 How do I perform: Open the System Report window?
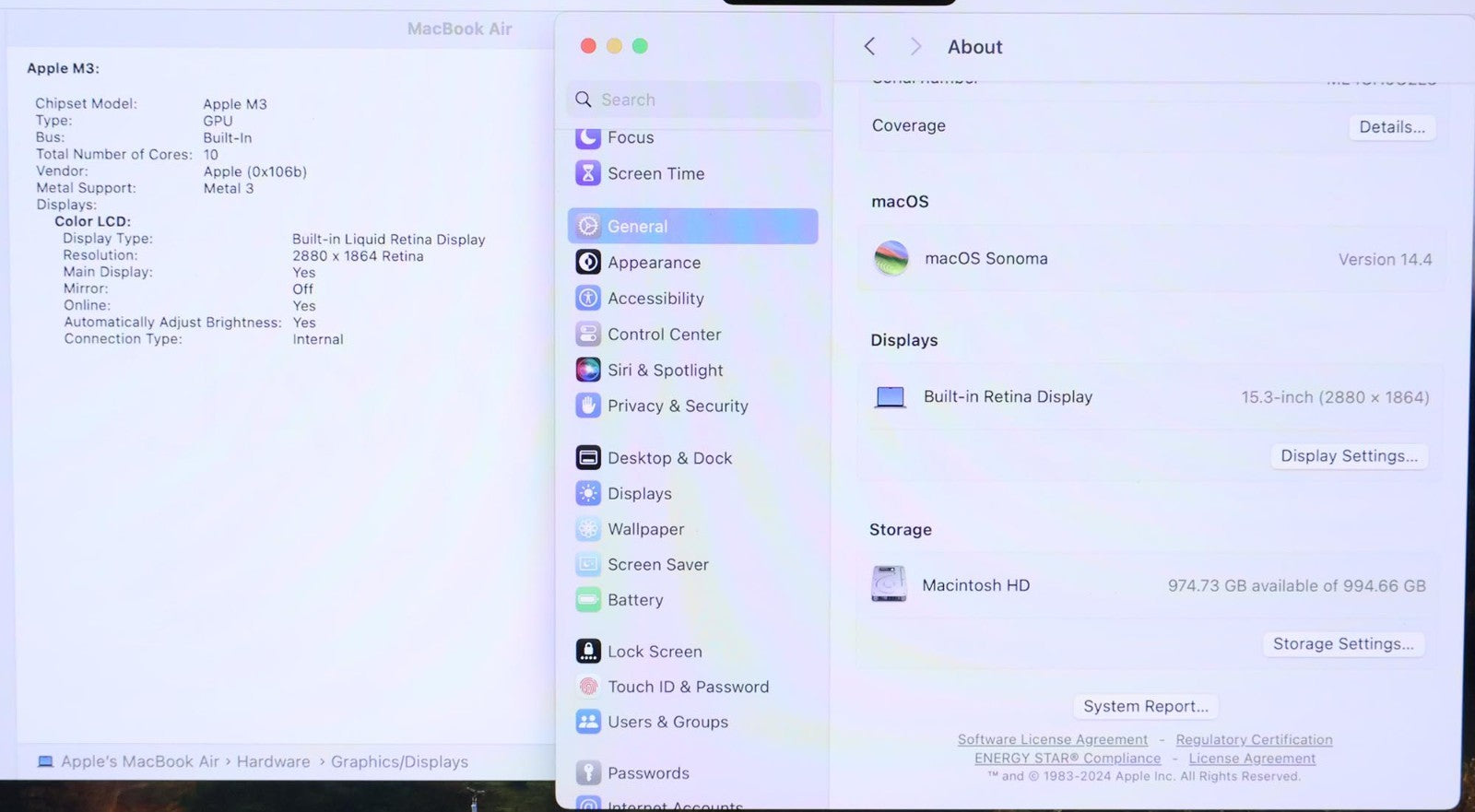pyautogui.click(x=1145, y=706)
